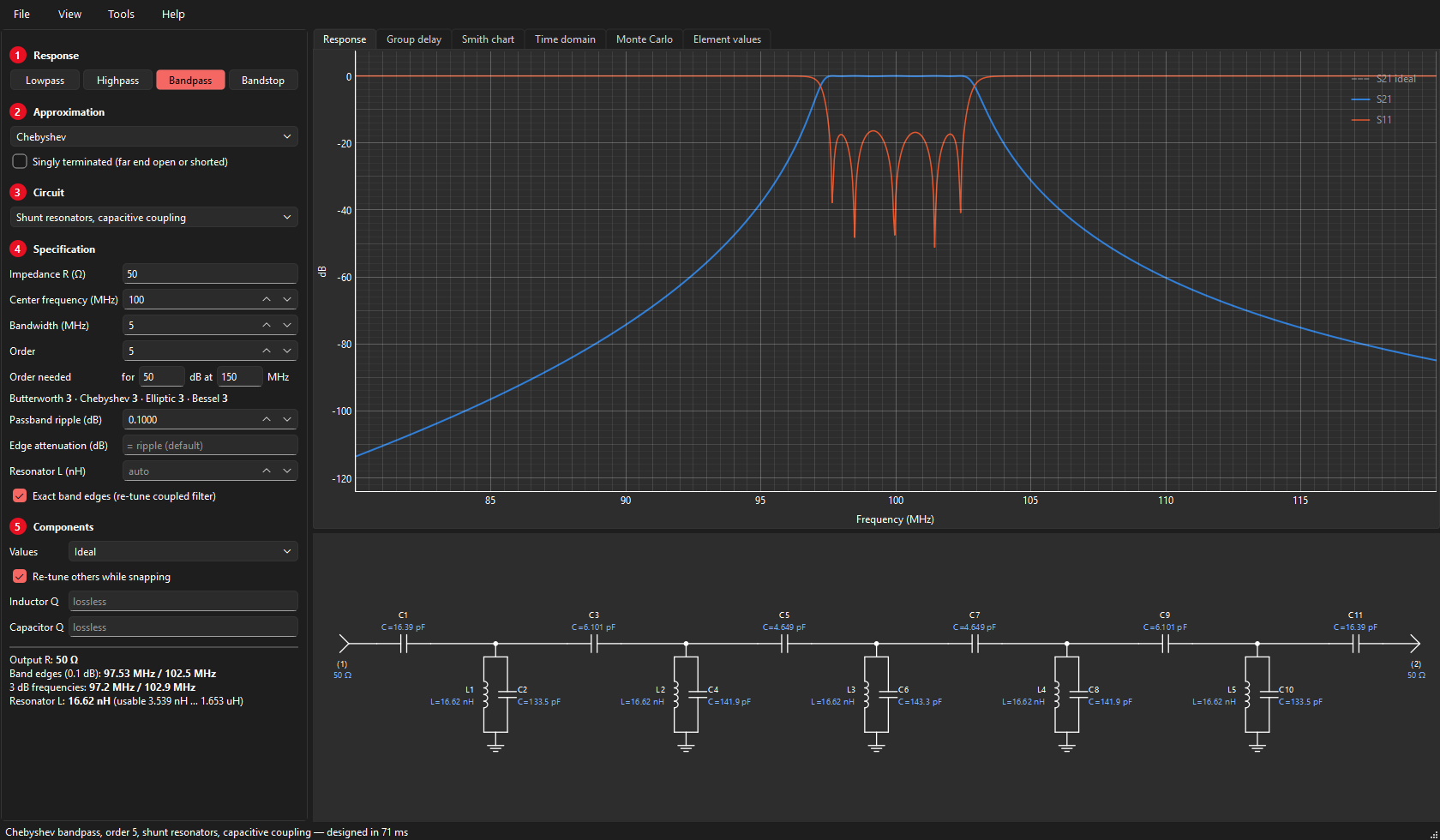Click the port (2) output arrow symbol
1440x840 pixels.
[1415, 644]
